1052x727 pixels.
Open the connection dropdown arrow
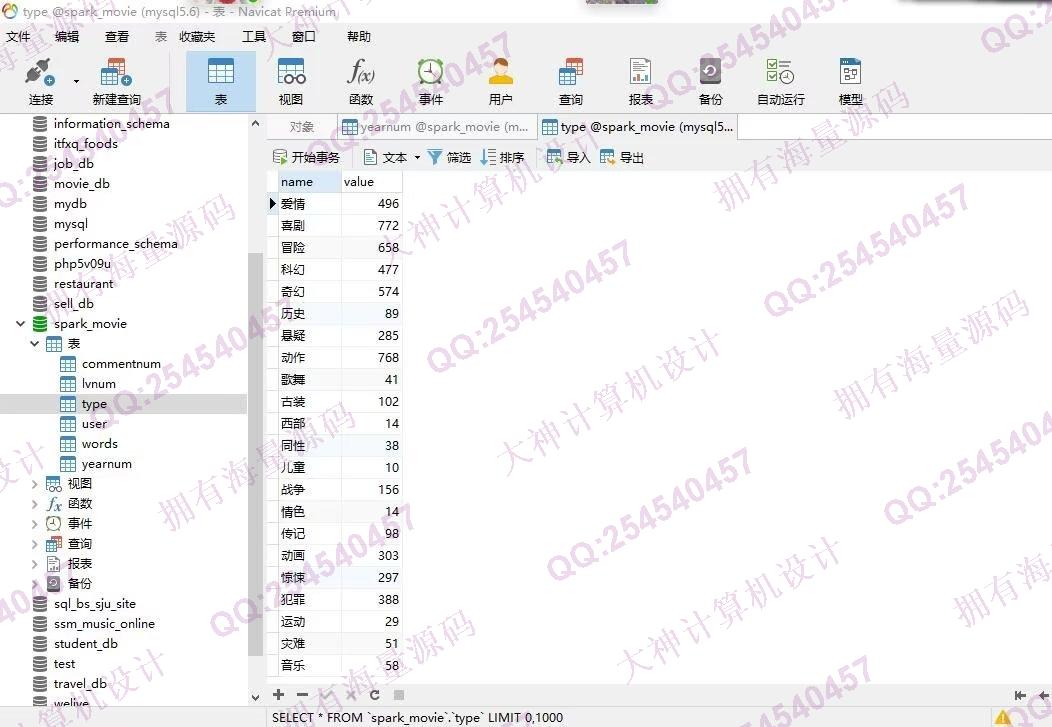(76, 81)
